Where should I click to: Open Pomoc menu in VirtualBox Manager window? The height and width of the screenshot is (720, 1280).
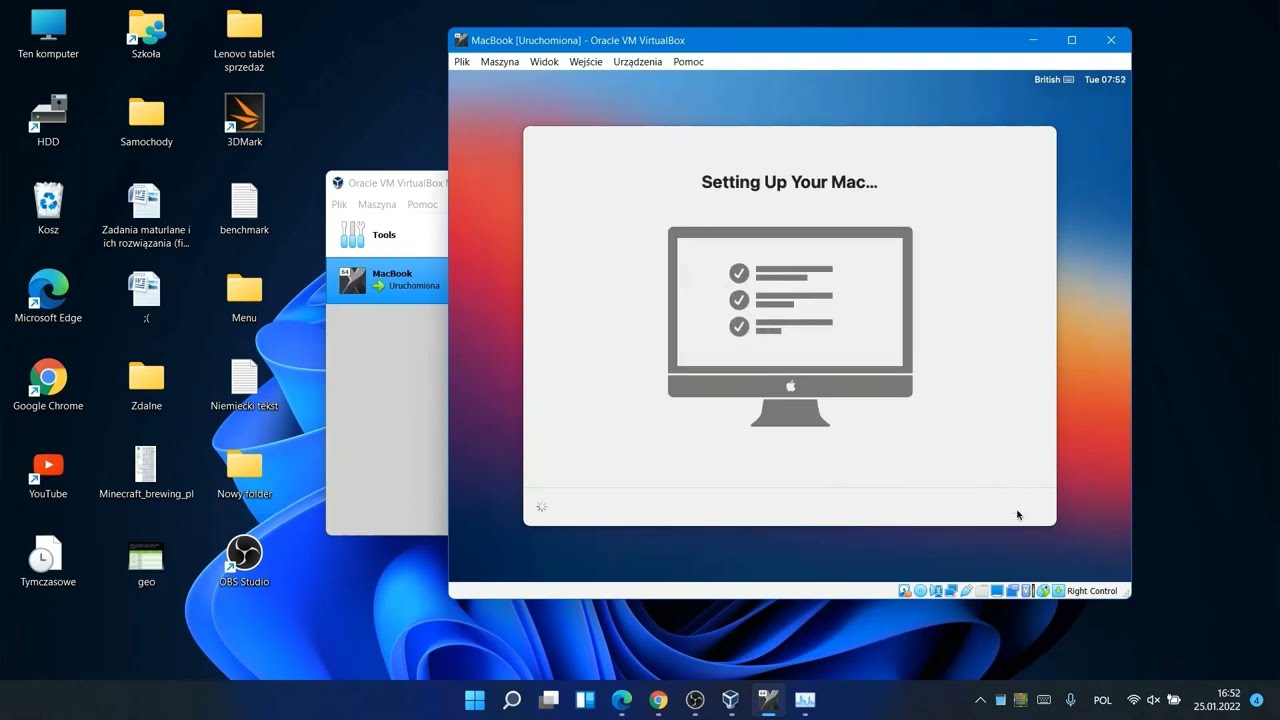pyautogui.click(x=423, y=204)
